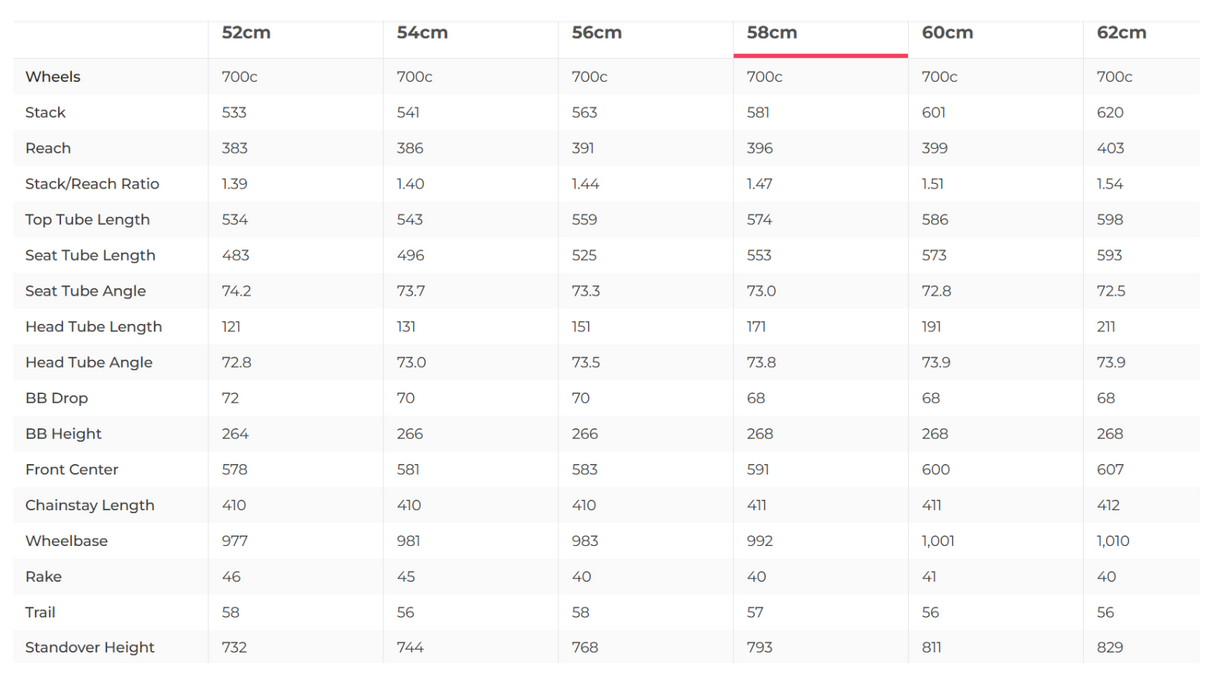This screenshot has width=1214, height=683.
Task: Open the 60cm size column
Action: coord(947,33)
